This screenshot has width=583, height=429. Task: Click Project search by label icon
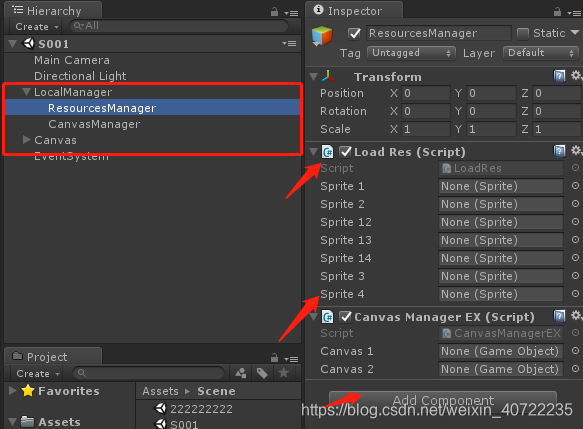pos(262,373)
